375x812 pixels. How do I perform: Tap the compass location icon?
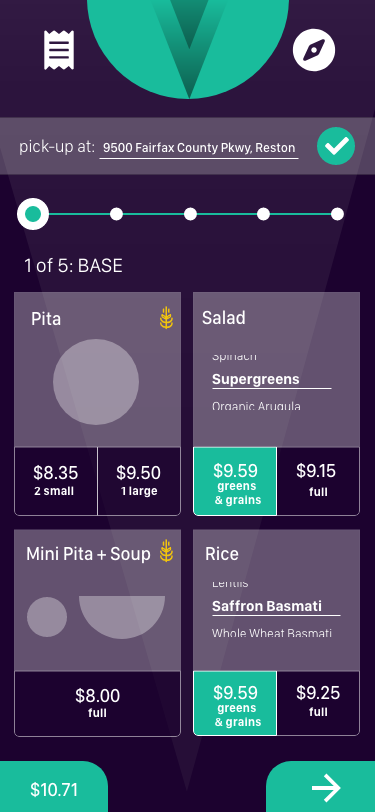pyautogui.click(x=314, y=50)
